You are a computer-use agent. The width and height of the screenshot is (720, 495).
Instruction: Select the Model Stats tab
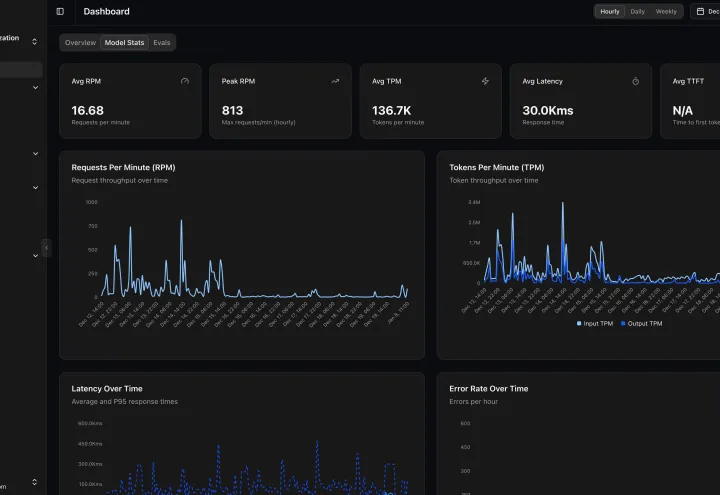pyautogui.click(x=124, y=43)
